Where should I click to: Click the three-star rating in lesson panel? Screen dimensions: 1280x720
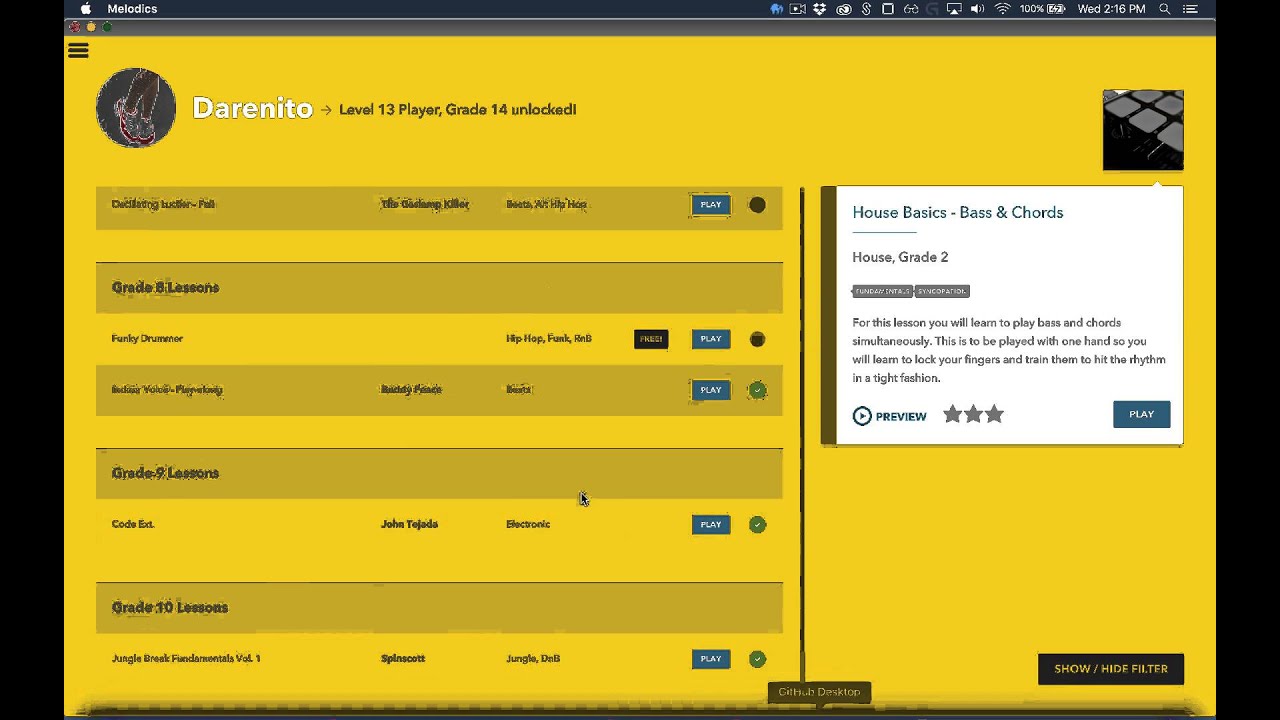tap(973, 415)
